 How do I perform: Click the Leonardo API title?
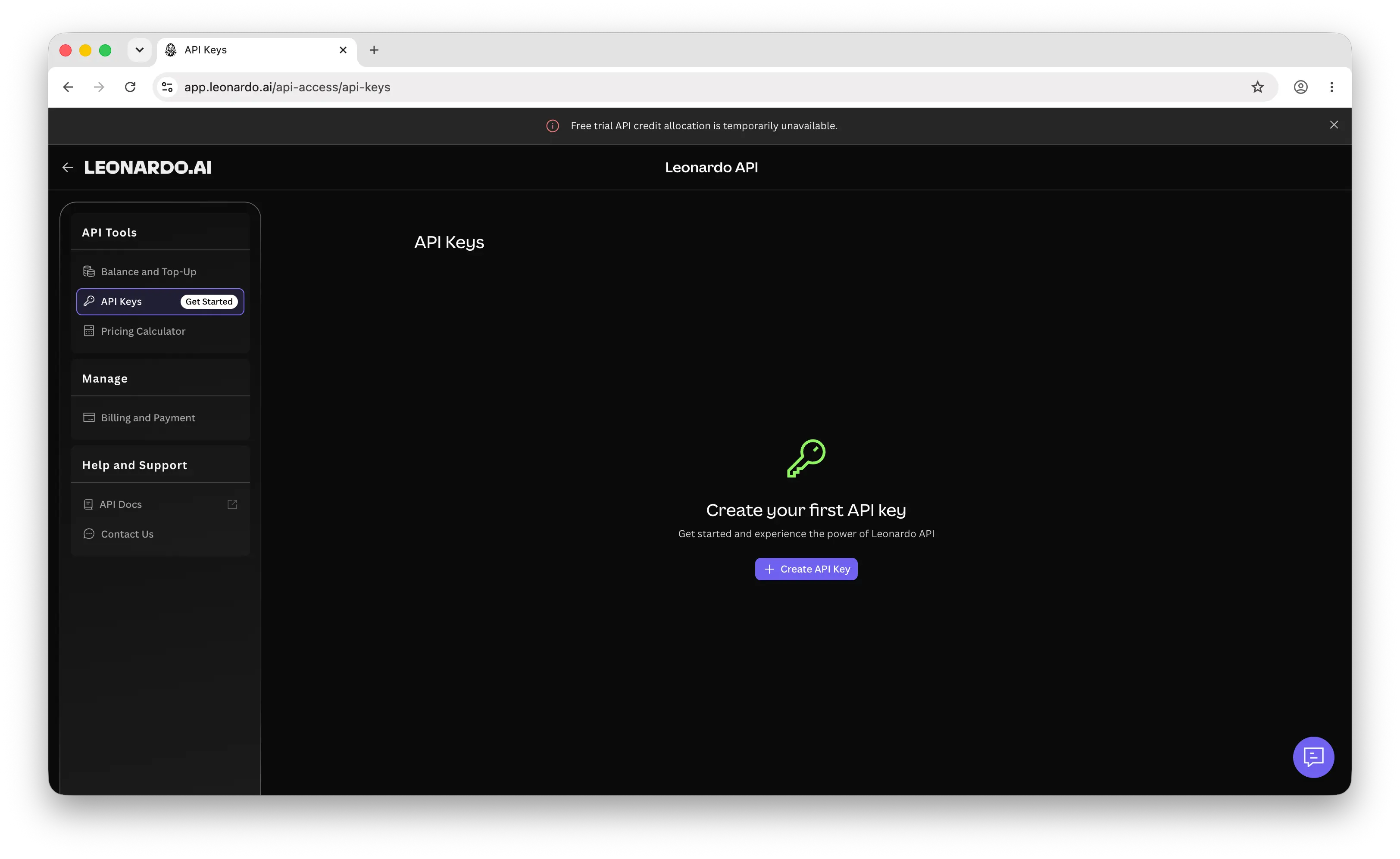point(711,167)
